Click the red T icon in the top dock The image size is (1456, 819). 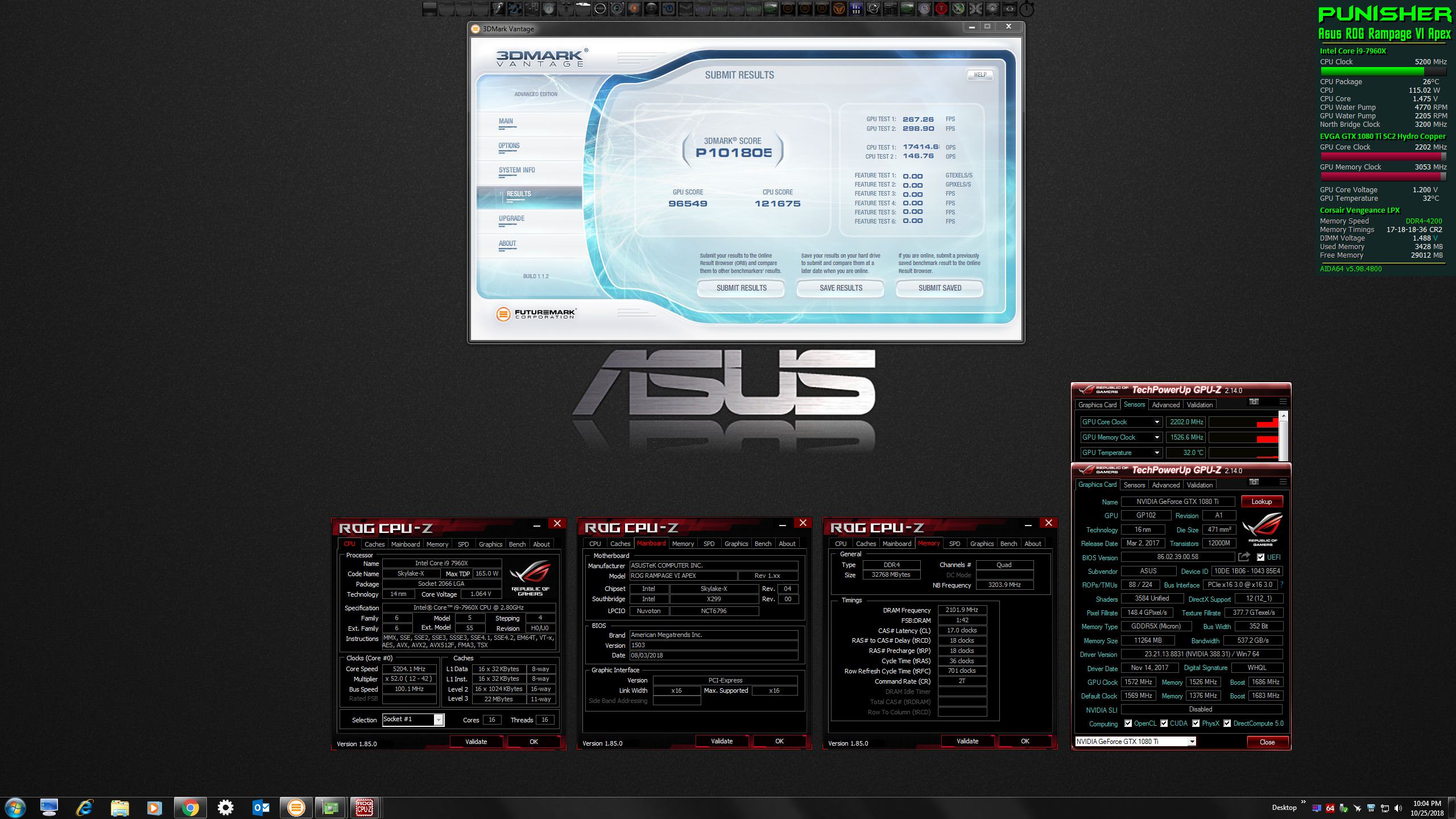(941, 9)
